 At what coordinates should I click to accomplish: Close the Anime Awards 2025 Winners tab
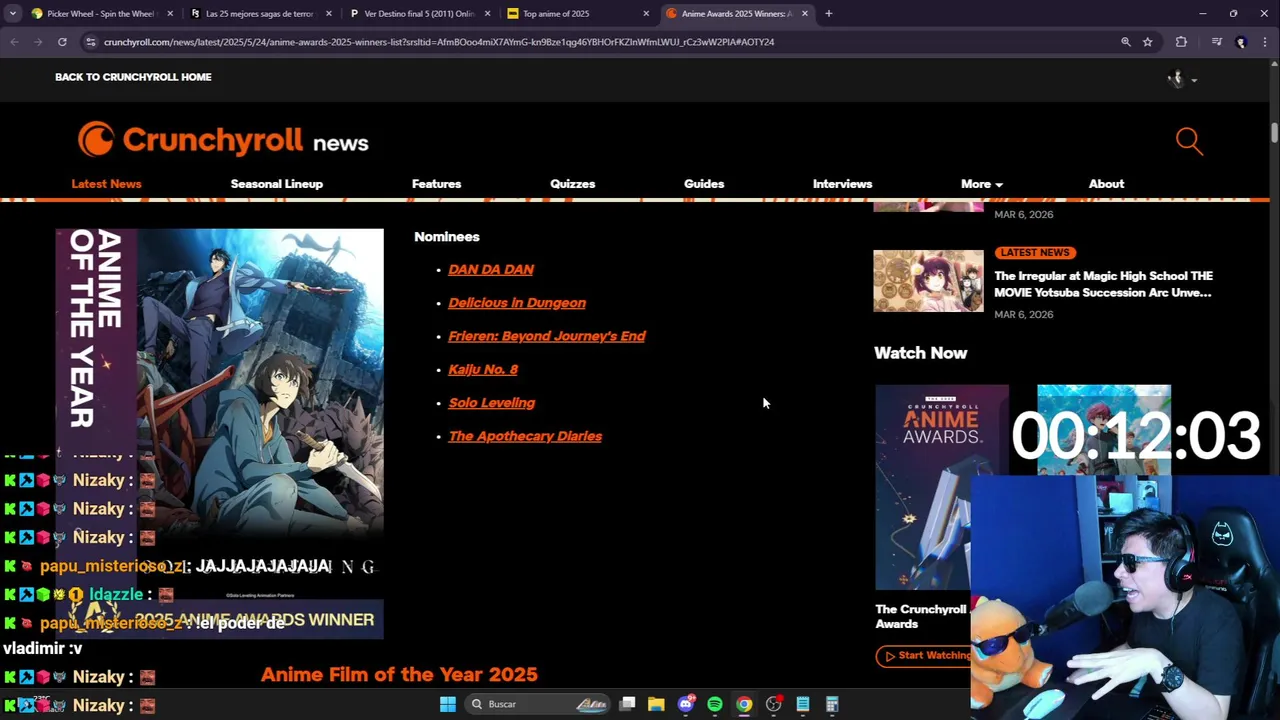click(805, 14)
